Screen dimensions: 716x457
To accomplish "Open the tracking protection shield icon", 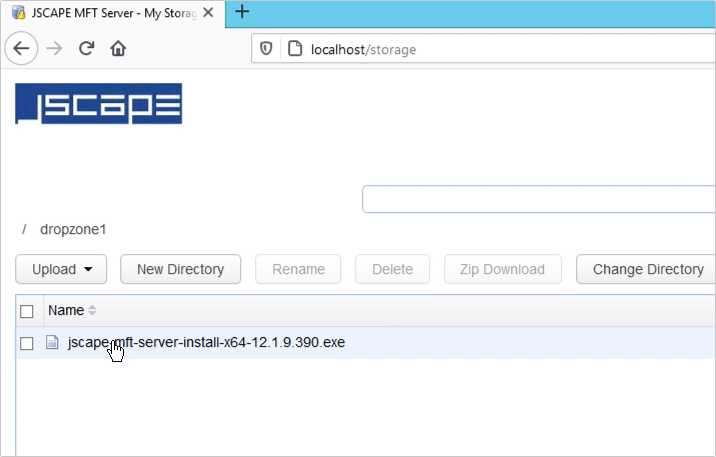I will [266, 49].
